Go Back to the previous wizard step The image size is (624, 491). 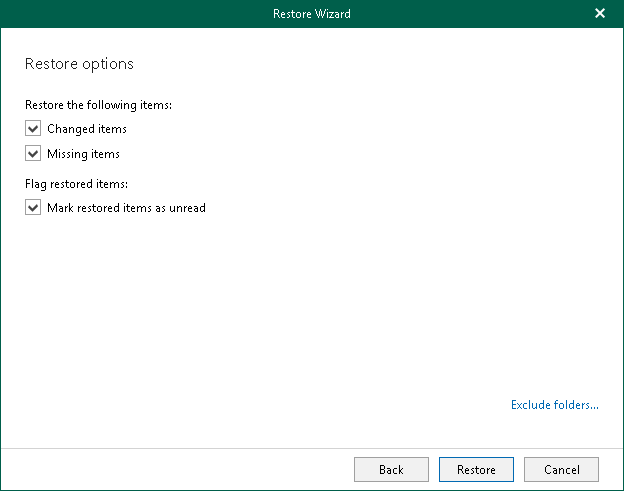click(391, 469)
